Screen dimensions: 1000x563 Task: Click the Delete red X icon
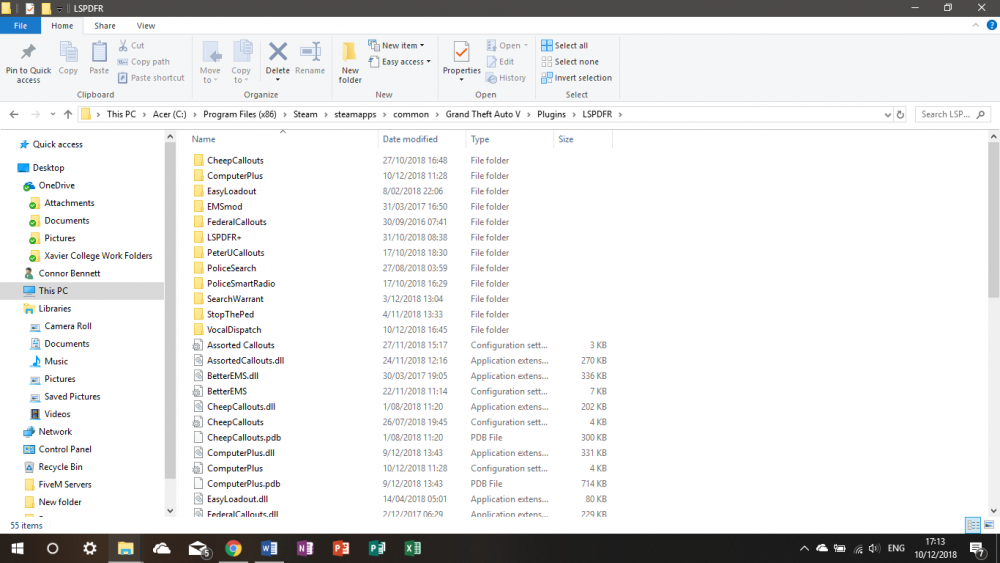pyautogui.click(x=277, y=52)
